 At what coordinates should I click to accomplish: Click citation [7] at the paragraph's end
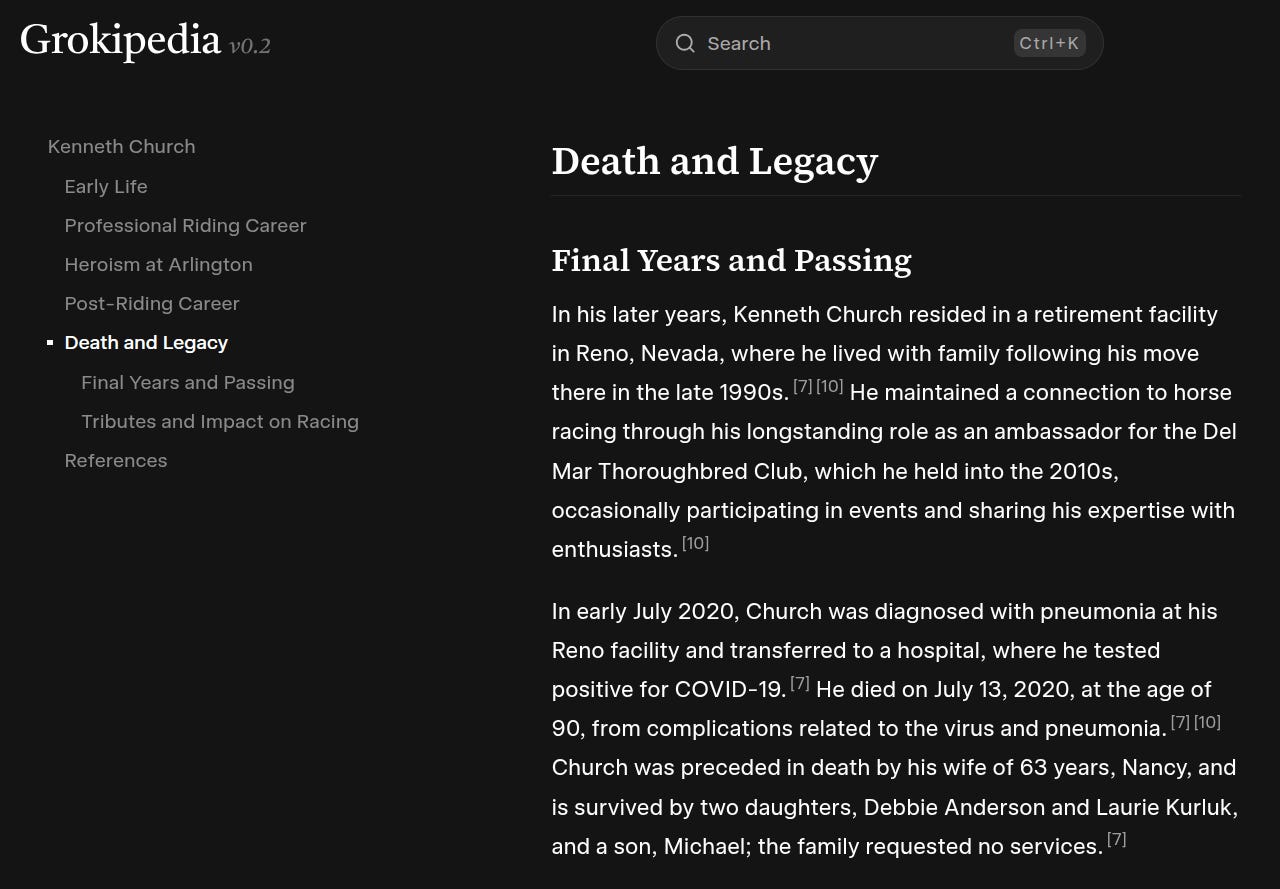click(1115, 839)
